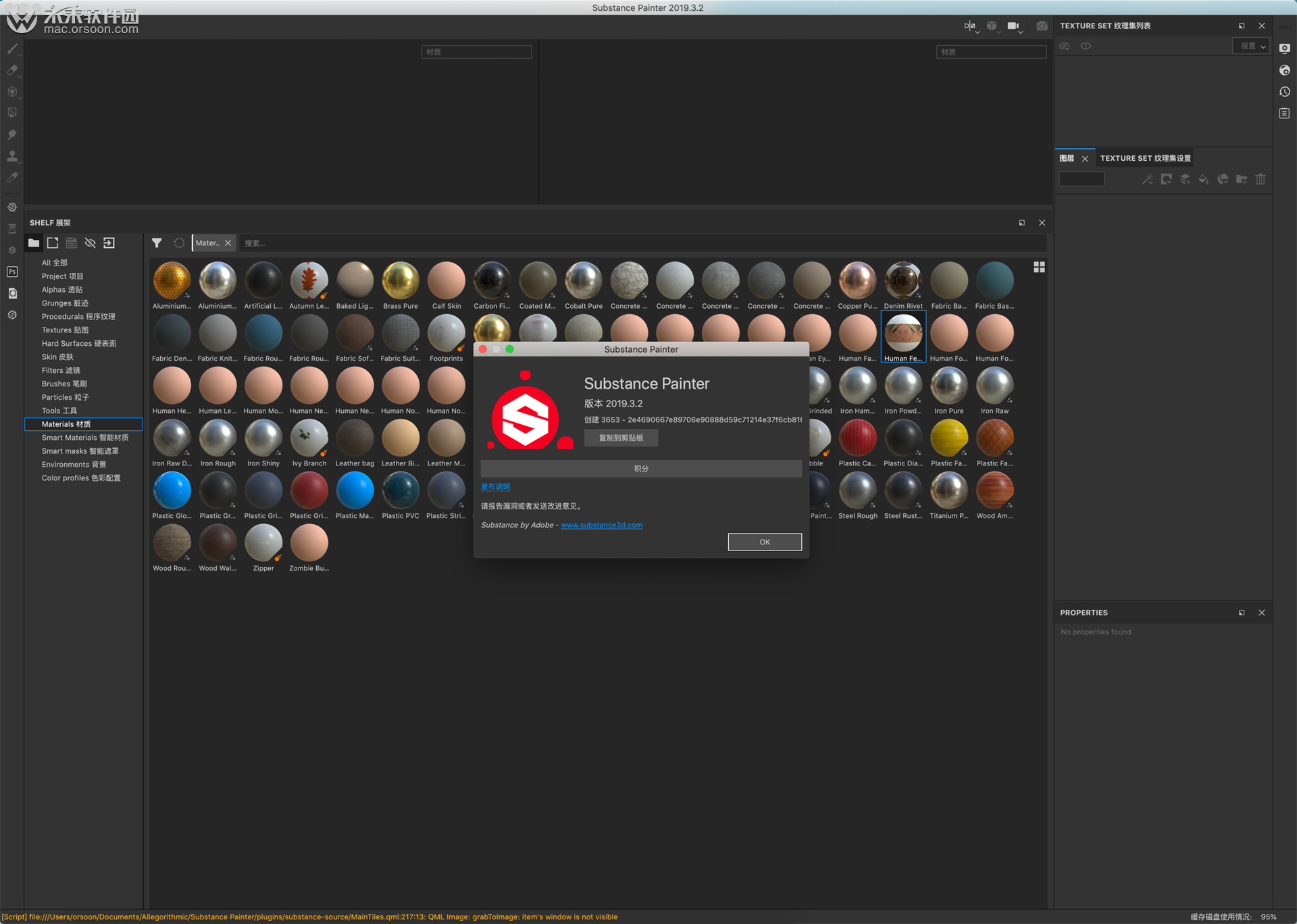Click the 复制到剪贴板 button
The height and width of the screenshot is (924, 1297).
point(621,438)
